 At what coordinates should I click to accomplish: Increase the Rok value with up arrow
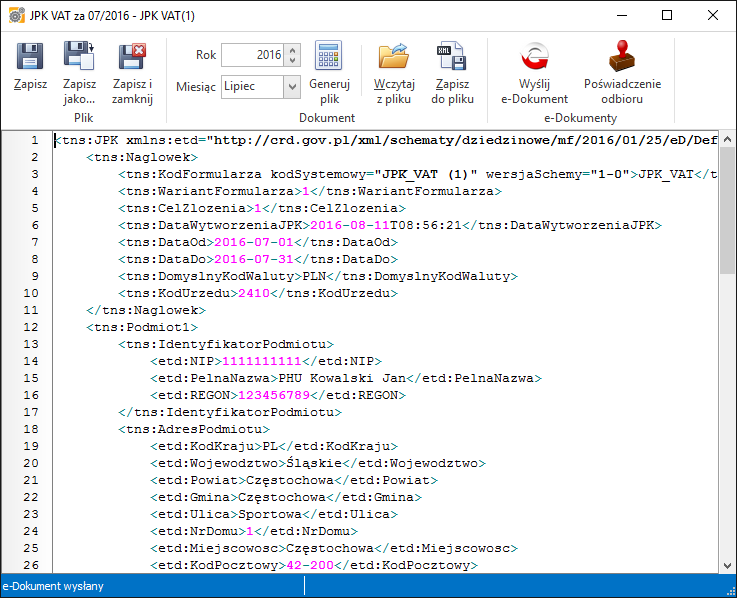(x=291, y=50)
